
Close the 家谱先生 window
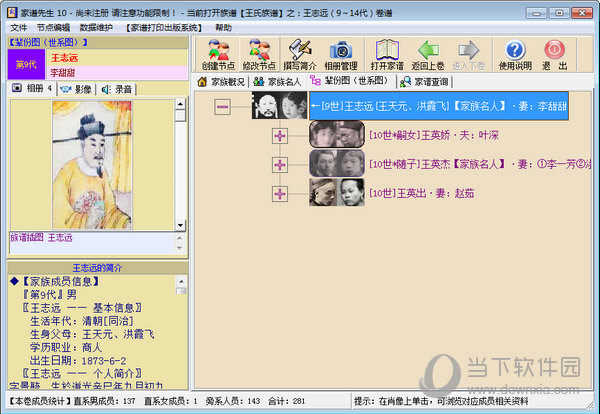(582, 13)
